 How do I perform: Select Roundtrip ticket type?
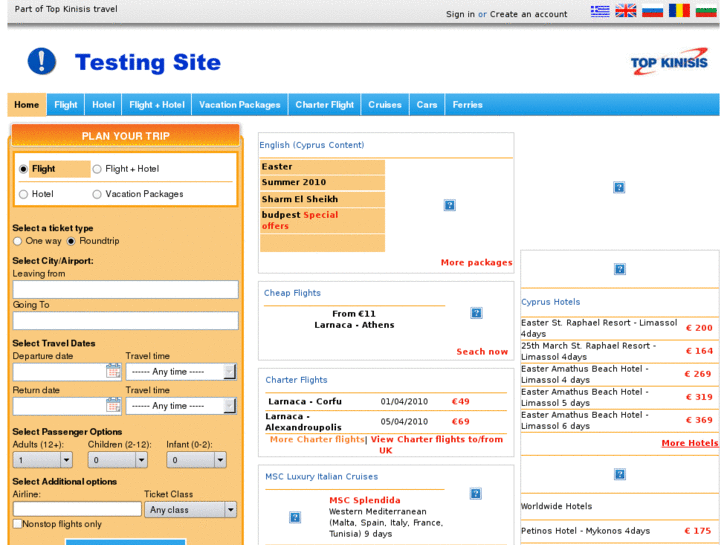coord(71,241)
